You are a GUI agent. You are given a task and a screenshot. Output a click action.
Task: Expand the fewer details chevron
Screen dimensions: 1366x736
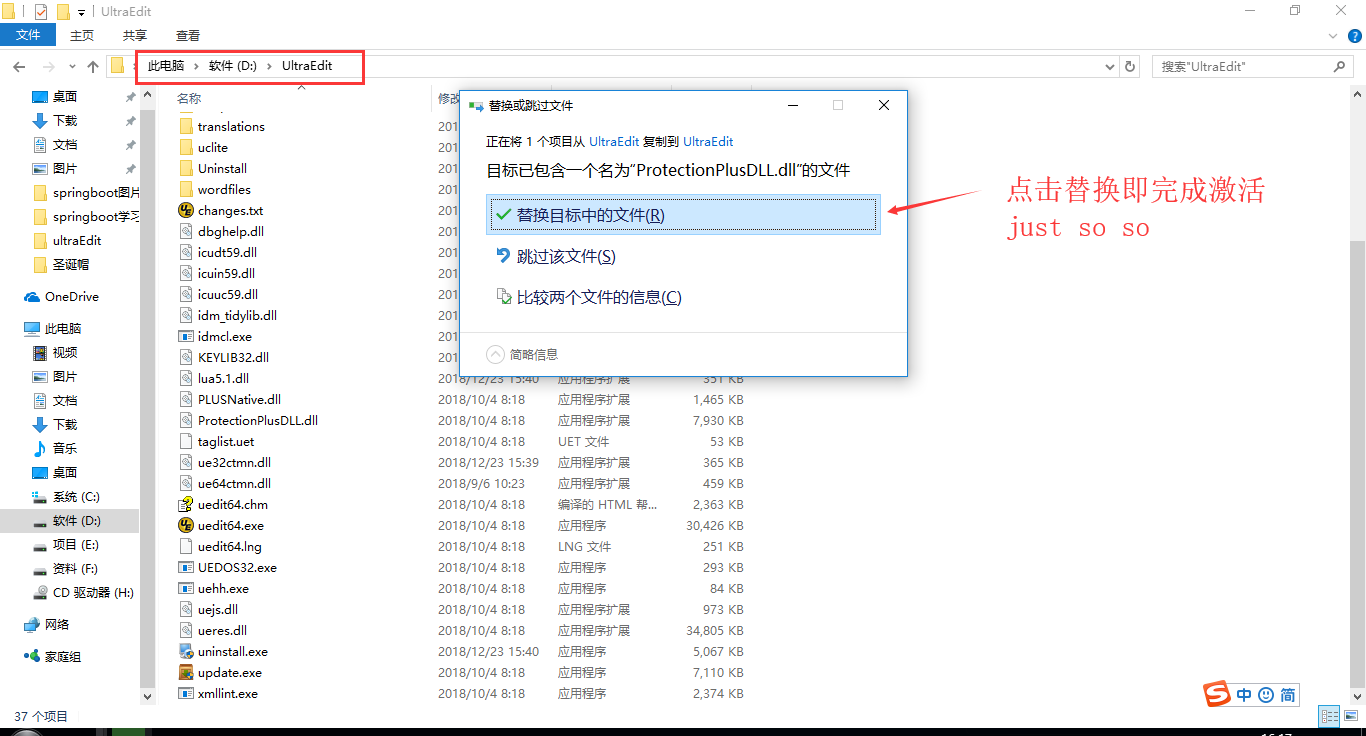tap(495, 354)
